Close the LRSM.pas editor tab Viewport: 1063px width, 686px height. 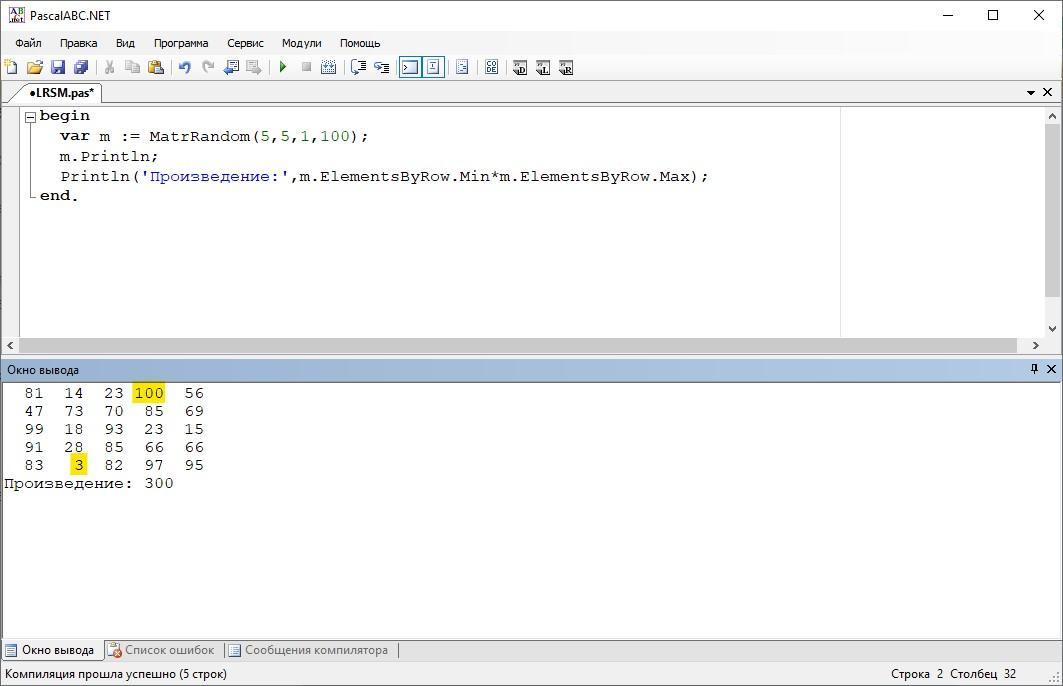pos(1047,92)
